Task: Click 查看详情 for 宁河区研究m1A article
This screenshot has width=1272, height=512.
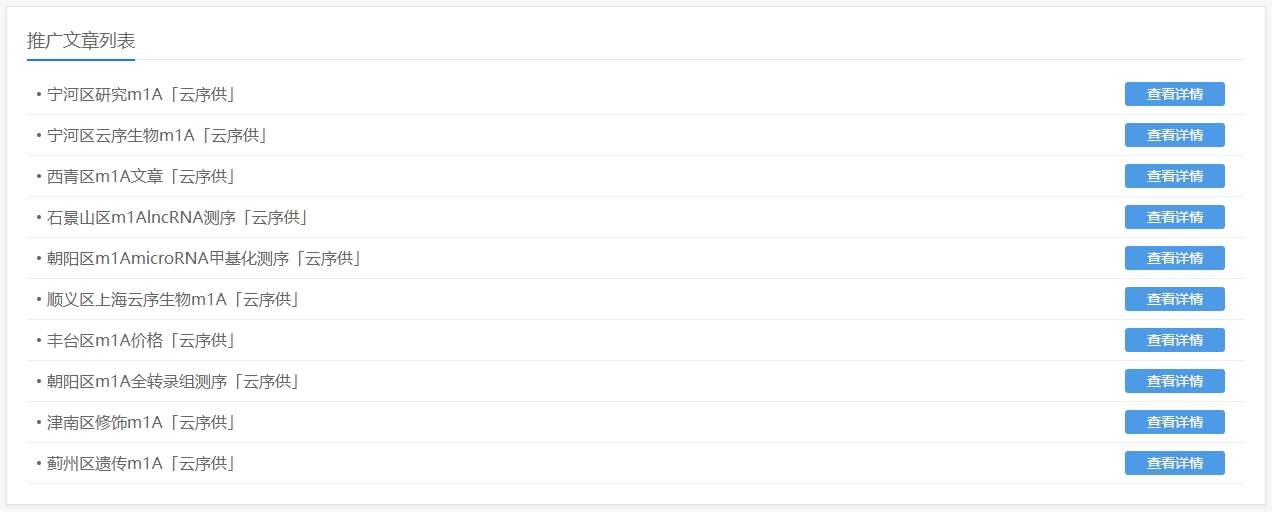Action: (x=1174, y=94)
